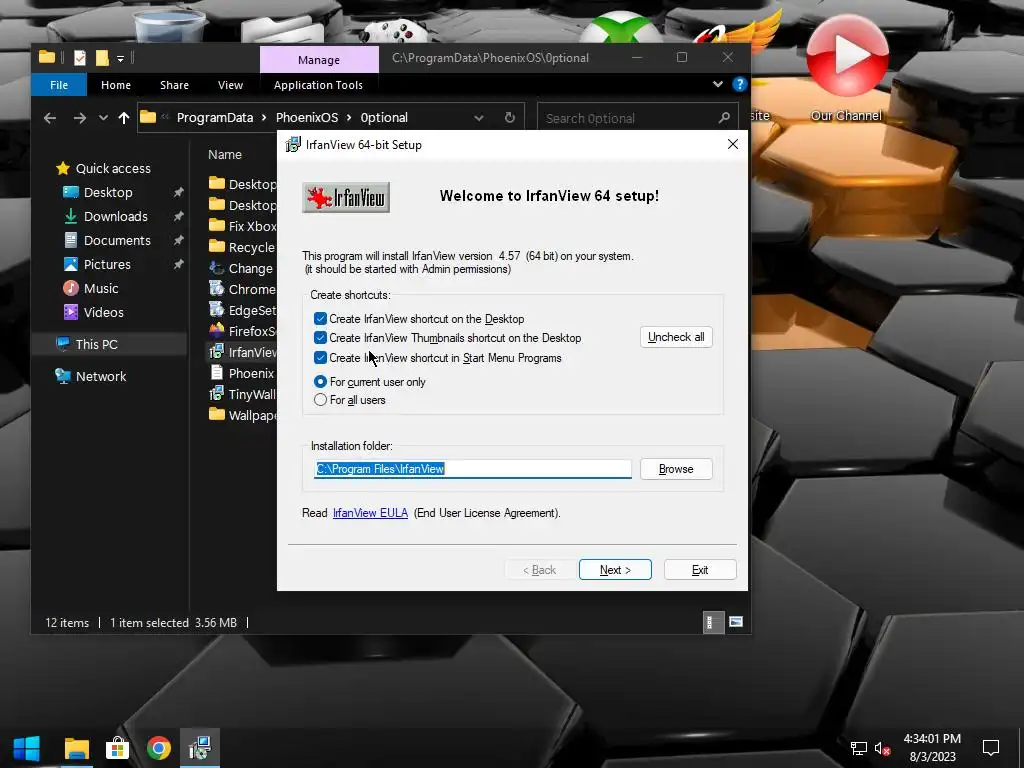
Task: Switch to details view layout icon
Action: click(x=712, y=622)
